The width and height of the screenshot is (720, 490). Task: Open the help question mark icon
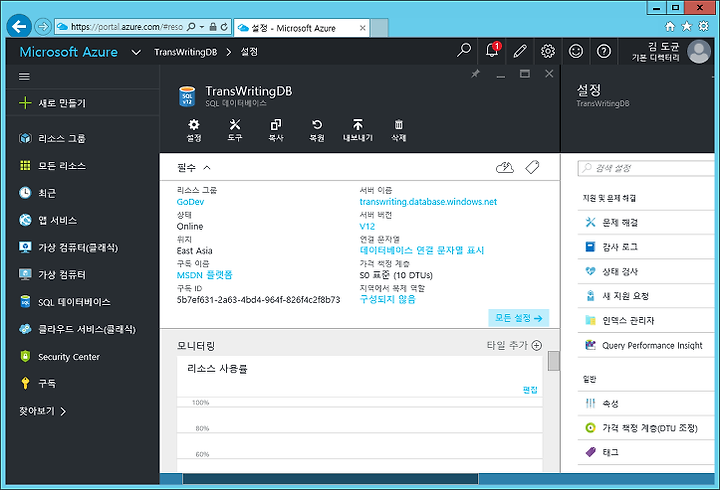pyautogui.click(x=604, y=51)
